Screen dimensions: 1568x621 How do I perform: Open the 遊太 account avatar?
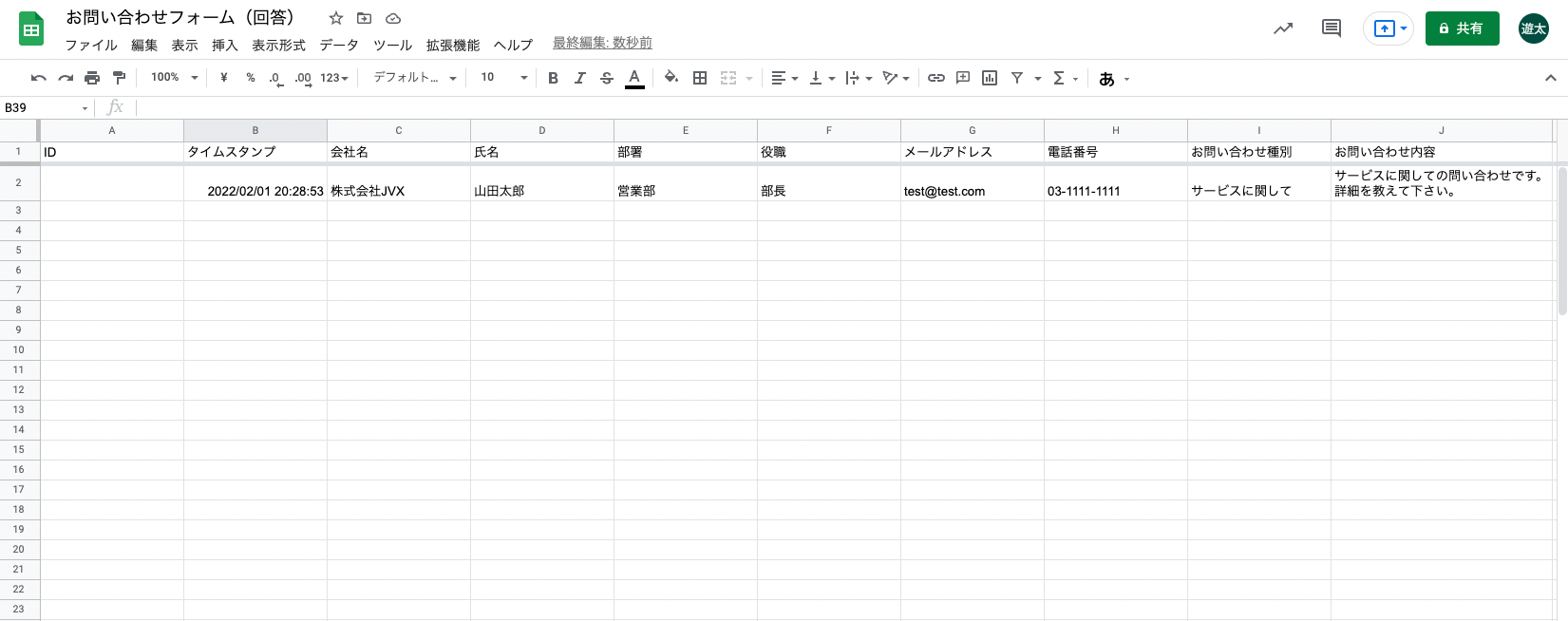pos(1534,28)
